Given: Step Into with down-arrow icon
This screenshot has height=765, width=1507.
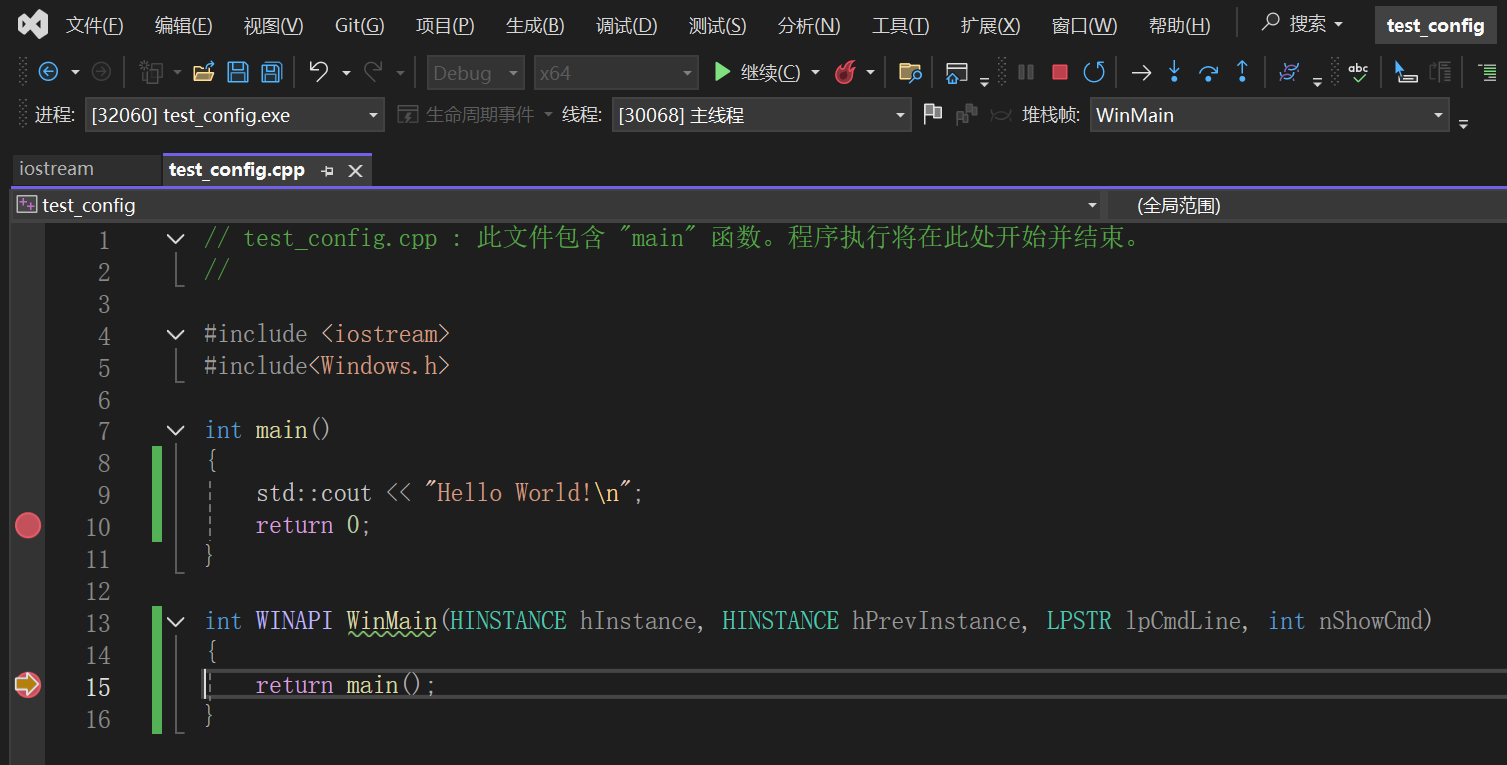Looking at the screenshot, I should tap(1174, 71).
